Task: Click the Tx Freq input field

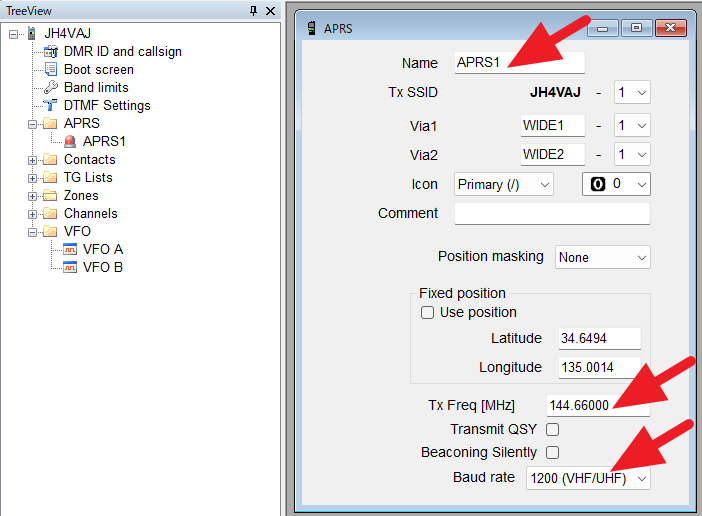Action: (x=598, y=405)
